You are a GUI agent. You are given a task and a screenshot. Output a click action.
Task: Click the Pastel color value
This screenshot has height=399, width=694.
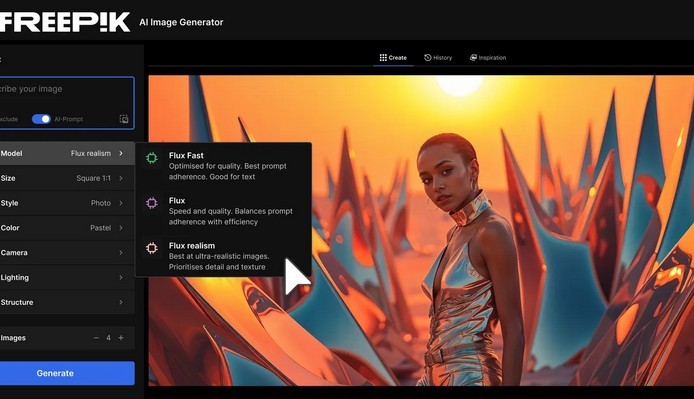100,228
